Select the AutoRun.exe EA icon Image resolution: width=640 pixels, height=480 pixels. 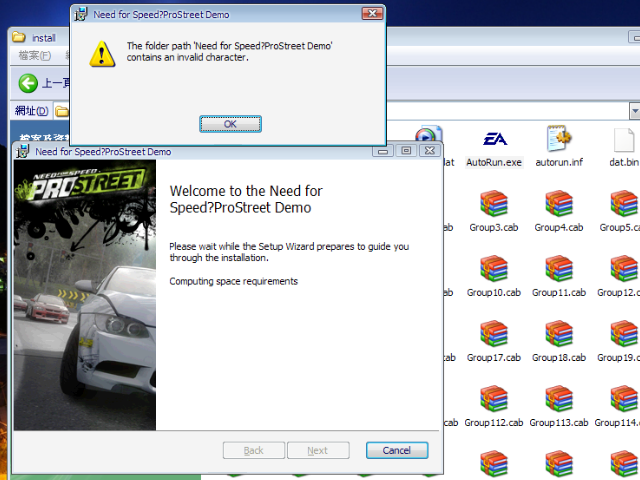(494, 140)
